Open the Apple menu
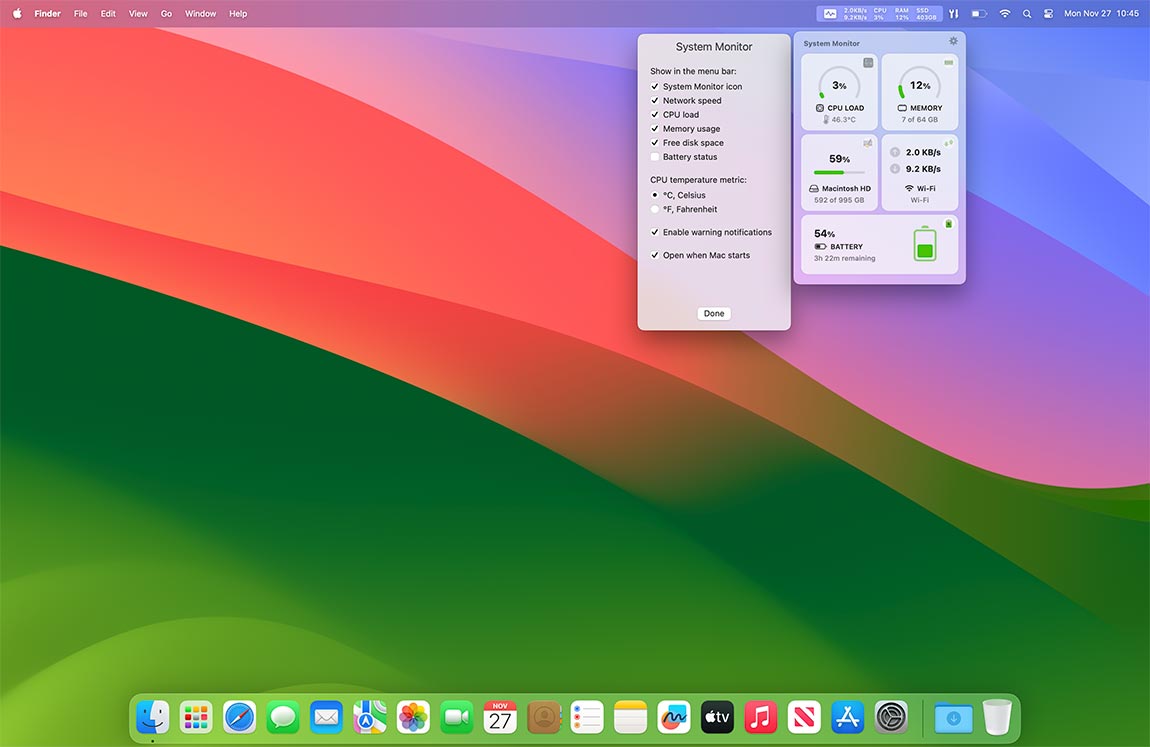Image resolution: width=1150 pixels, height=747 pixels. coord(16,13)
